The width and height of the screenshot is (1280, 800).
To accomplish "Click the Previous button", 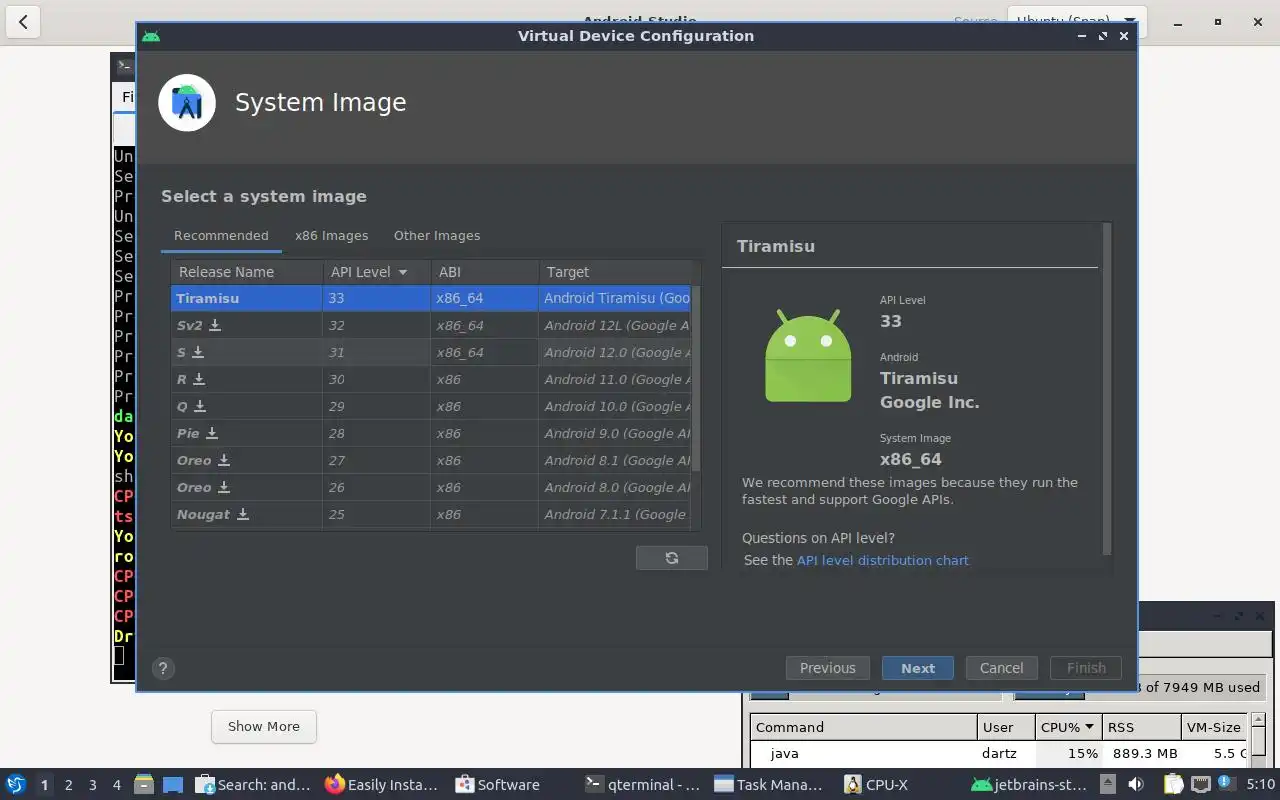I will click(828, 668).
